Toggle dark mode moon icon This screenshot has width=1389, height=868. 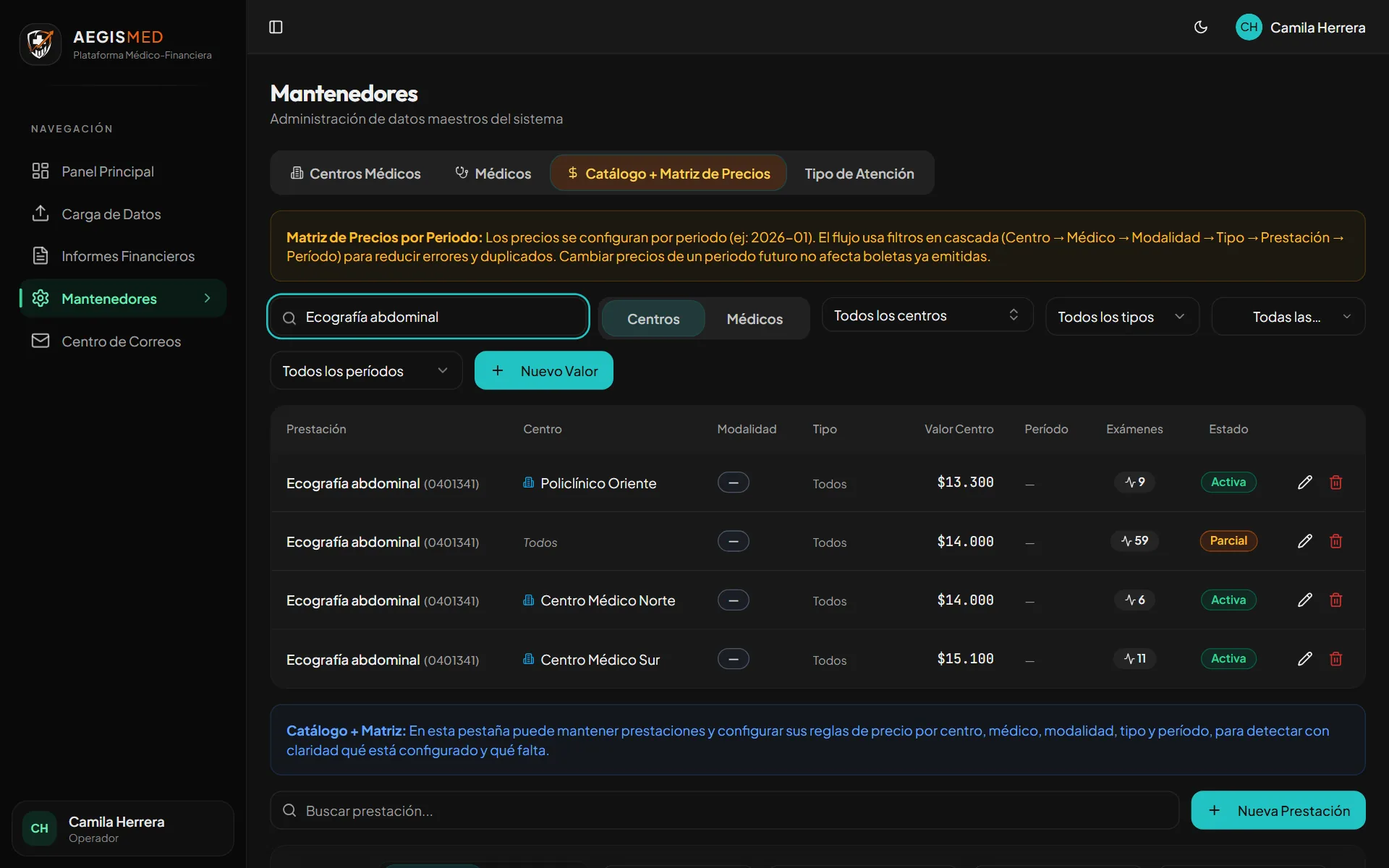[1201, 27]
